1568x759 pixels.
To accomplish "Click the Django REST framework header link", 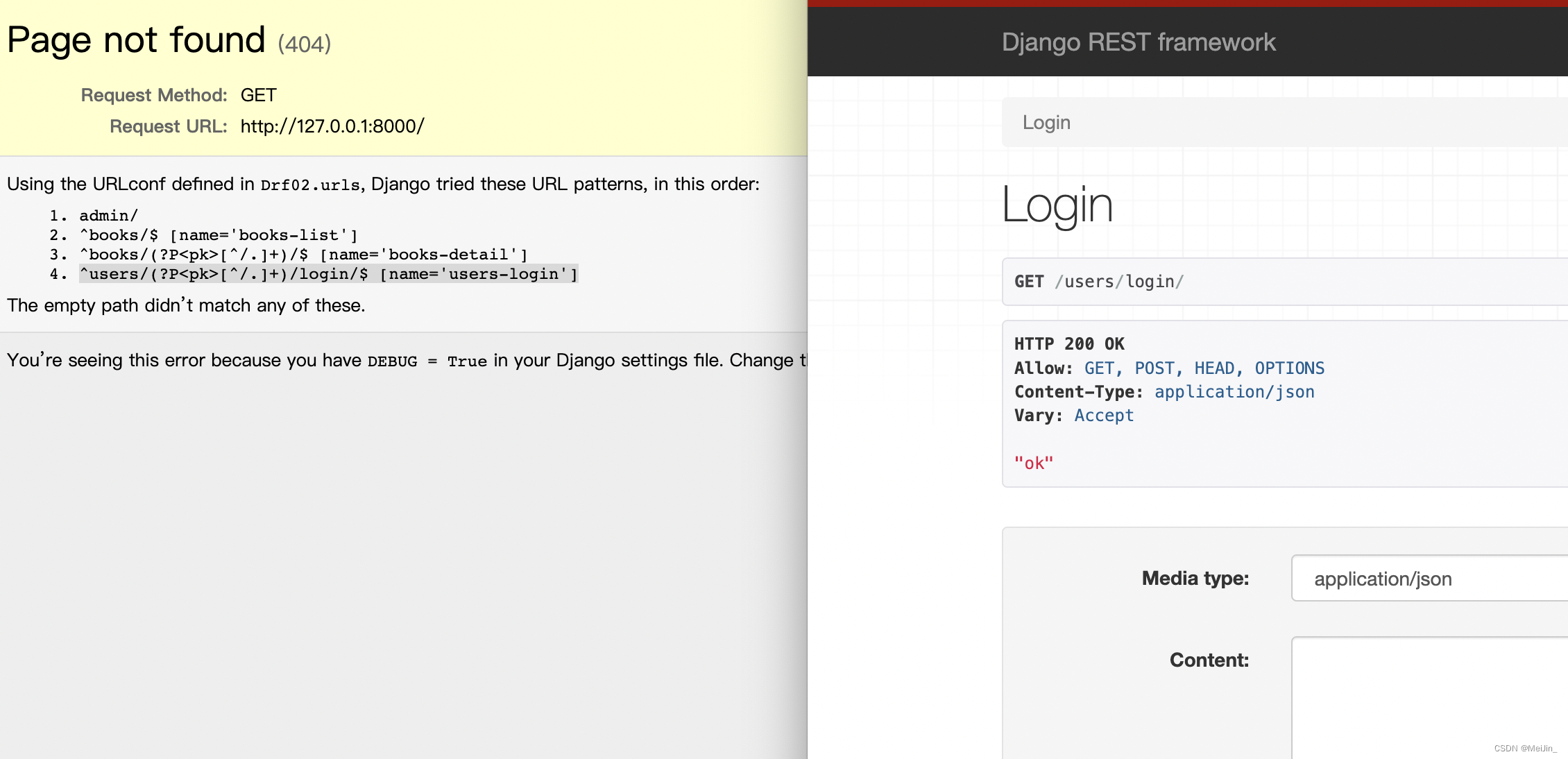I will tap(1139, 42).
